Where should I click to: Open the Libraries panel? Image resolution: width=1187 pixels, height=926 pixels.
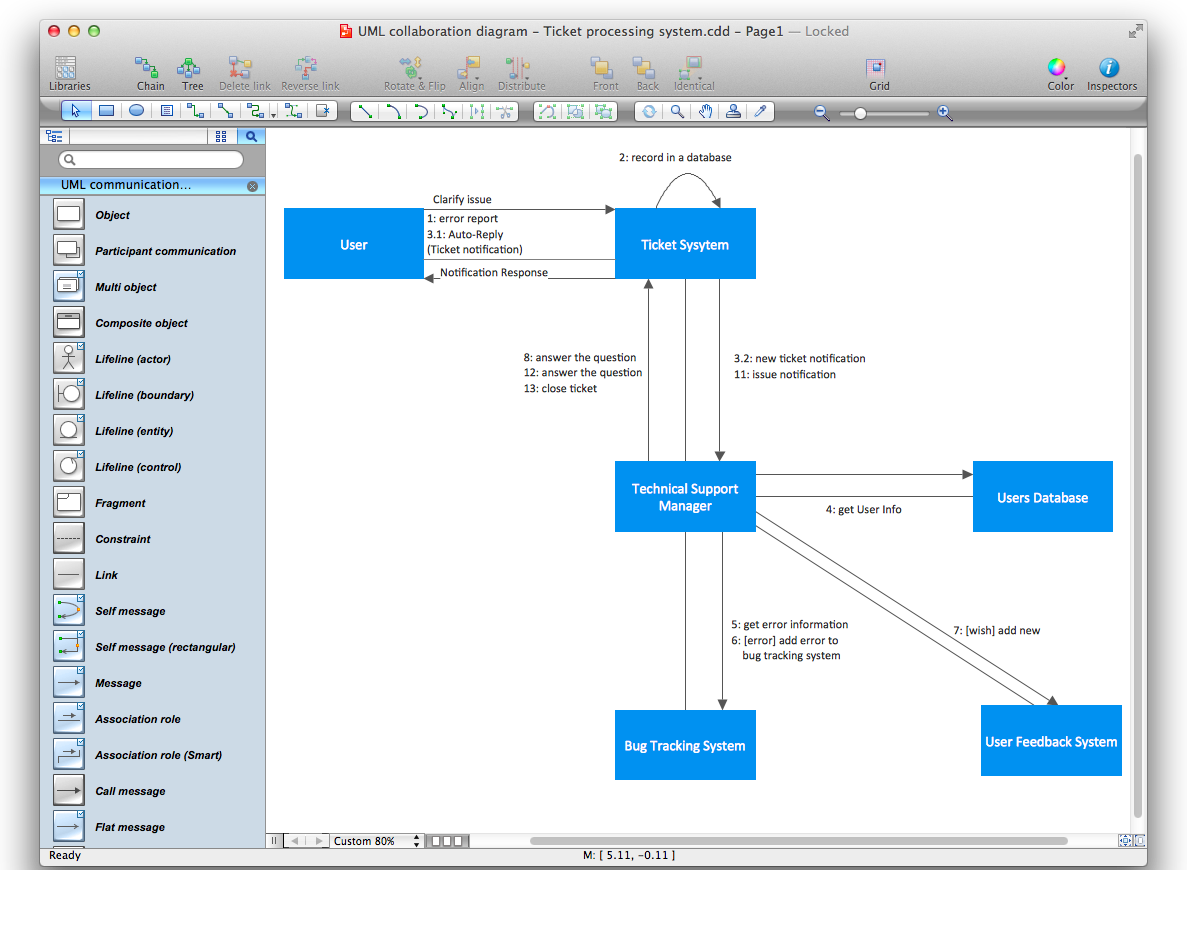pos(69,73)
